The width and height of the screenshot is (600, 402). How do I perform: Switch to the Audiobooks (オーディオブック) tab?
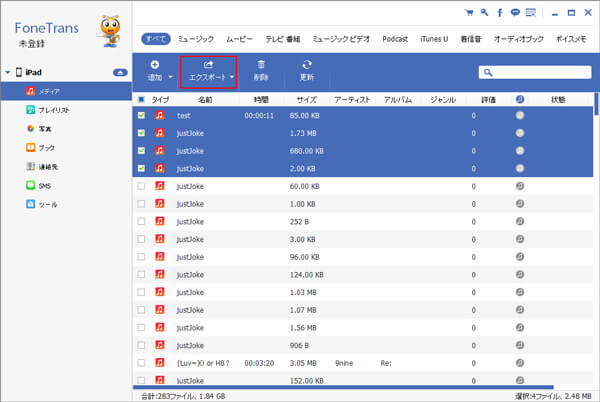click(518, 39)
